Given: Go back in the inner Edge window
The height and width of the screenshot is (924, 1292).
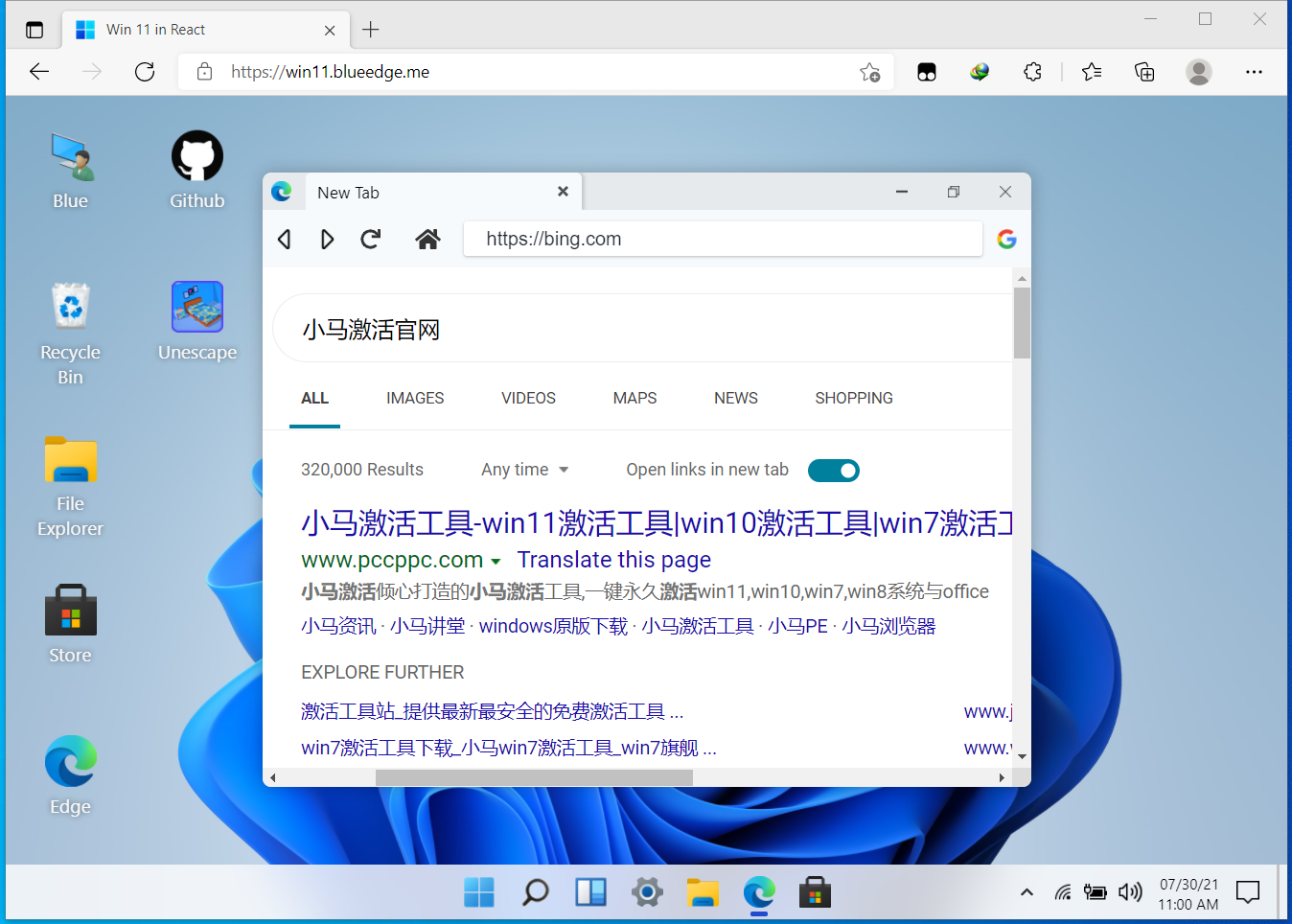Looking at the screenshot, I should pyautogui.click(x=285, y=239).
